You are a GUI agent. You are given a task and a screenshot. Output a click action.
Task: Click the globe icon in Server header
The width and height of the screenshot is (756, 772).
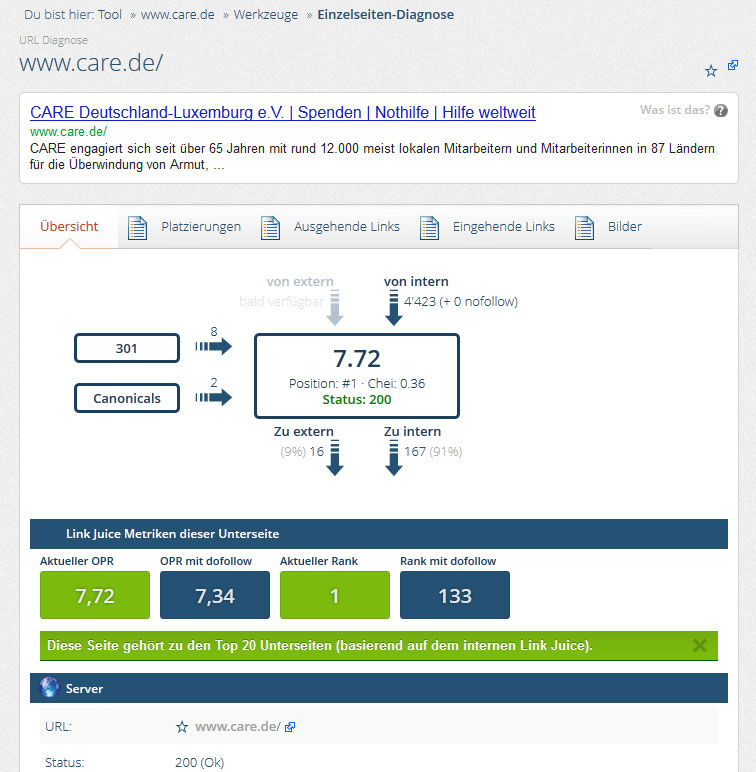[49, 687]
